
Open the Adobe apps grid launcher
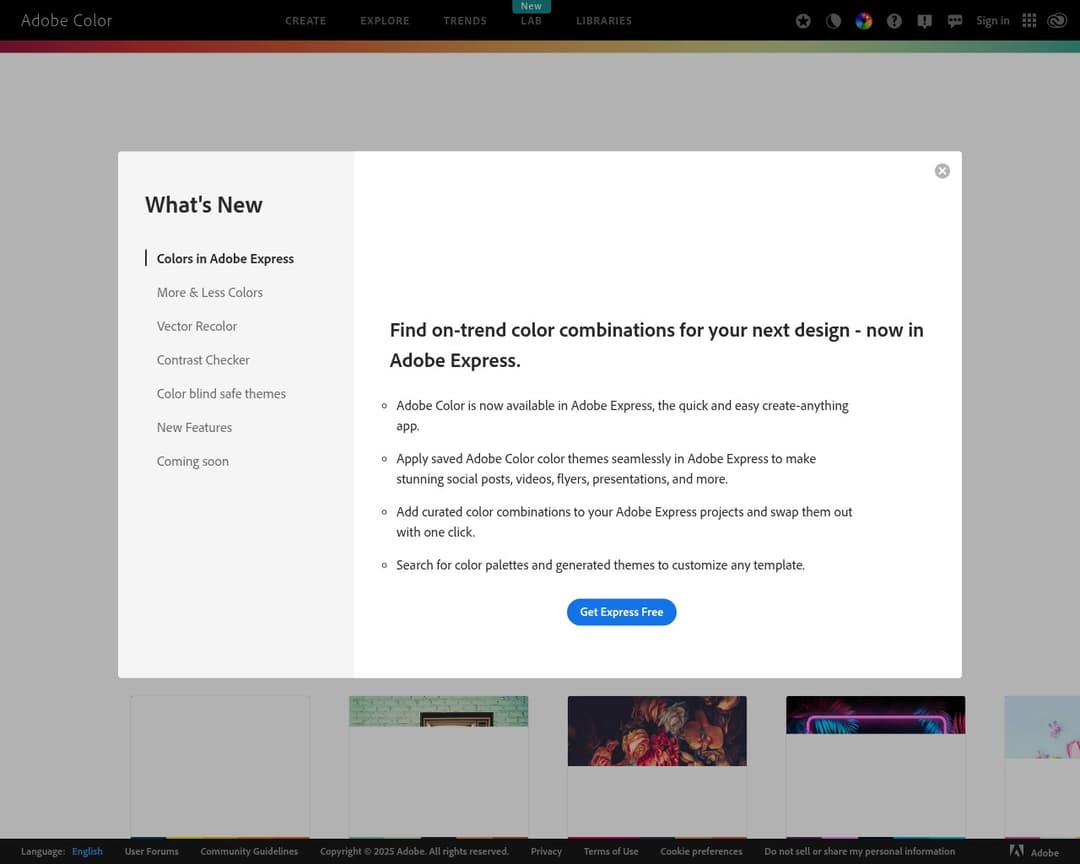pyautogui.click(x=1028, y=20)
